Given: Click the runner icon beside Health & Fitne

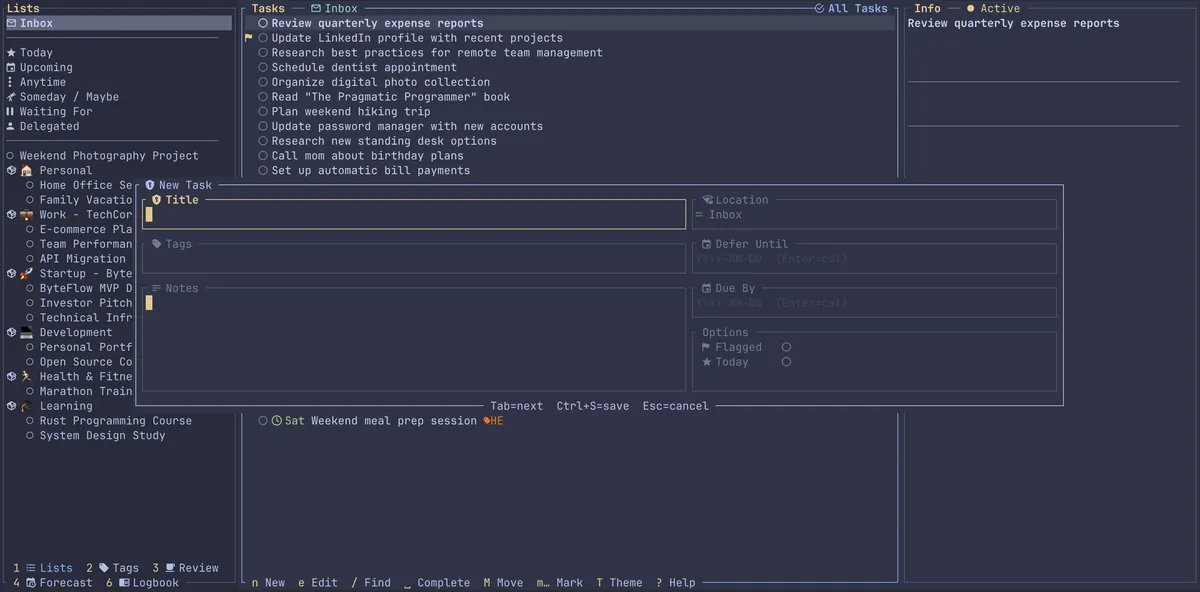Looking at the screenshot, I should click(x=26, y=377).
